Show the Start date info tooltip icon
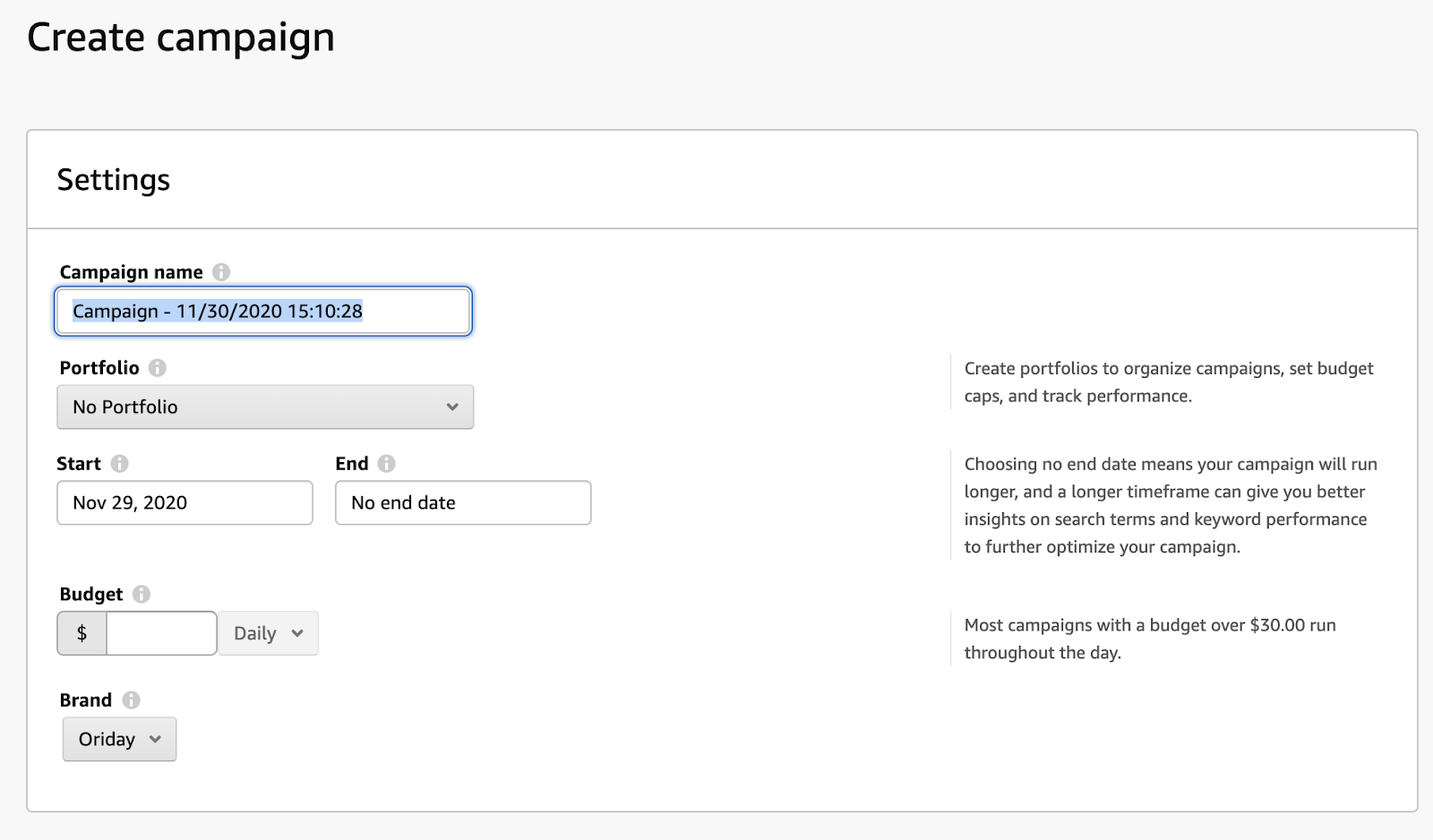 (120, 464)
